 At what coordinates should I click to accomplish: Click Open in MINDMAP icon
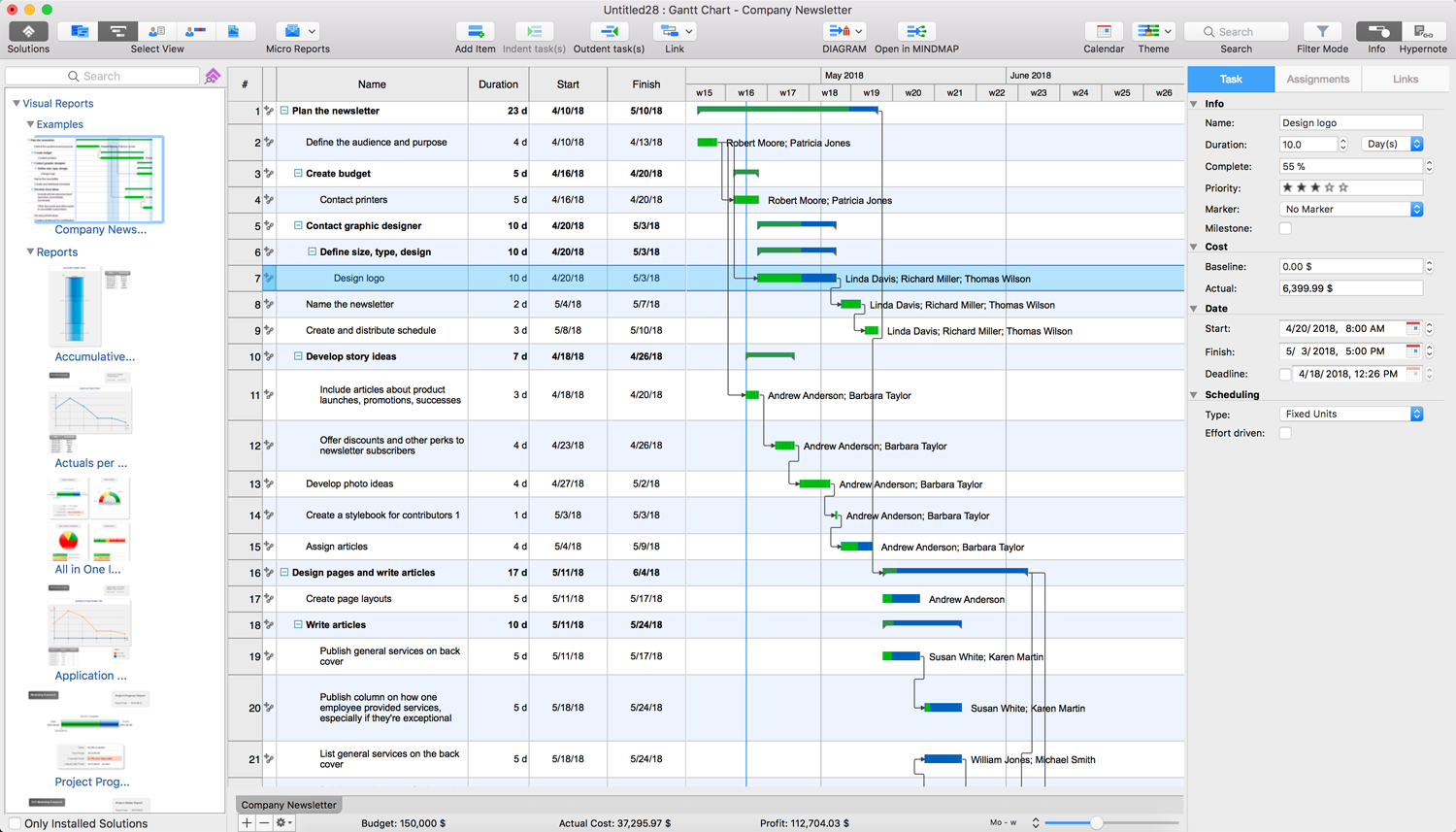[x=915, y=32]
